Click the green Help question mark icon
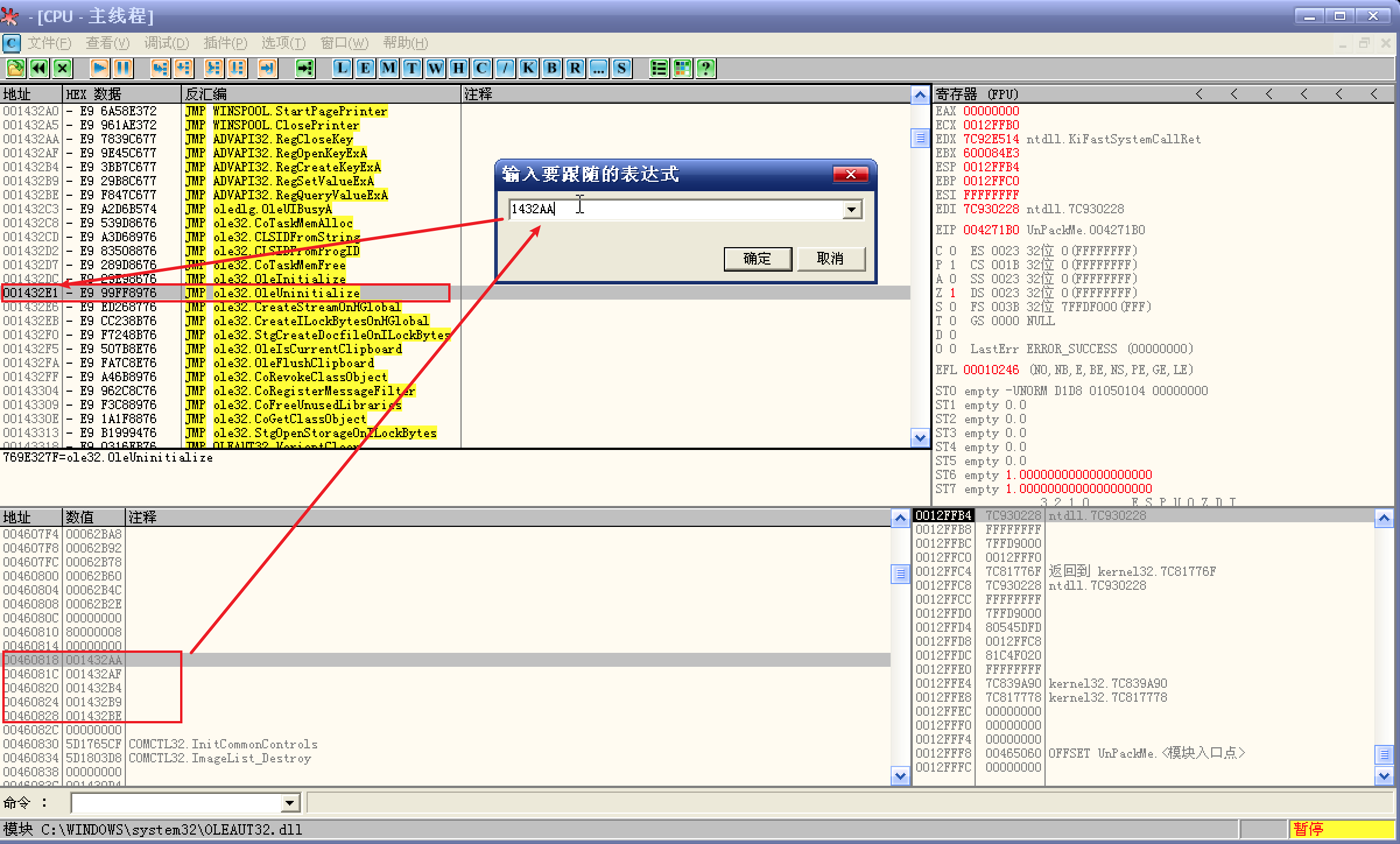The image size is (1400, 844). pos(706,68)
